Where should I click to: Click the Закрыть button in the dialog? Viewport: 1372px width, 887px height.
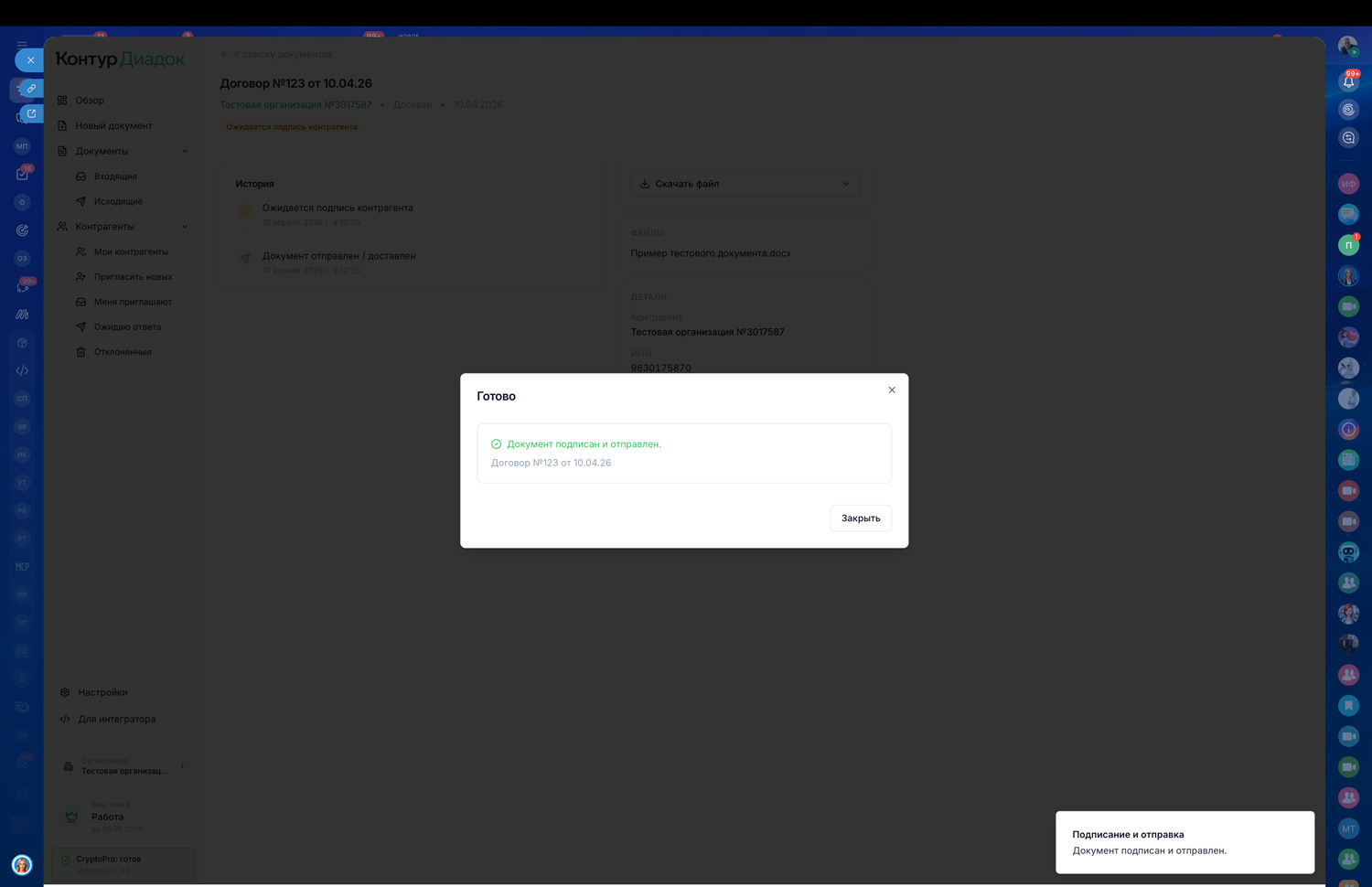(x=861, y=518)
